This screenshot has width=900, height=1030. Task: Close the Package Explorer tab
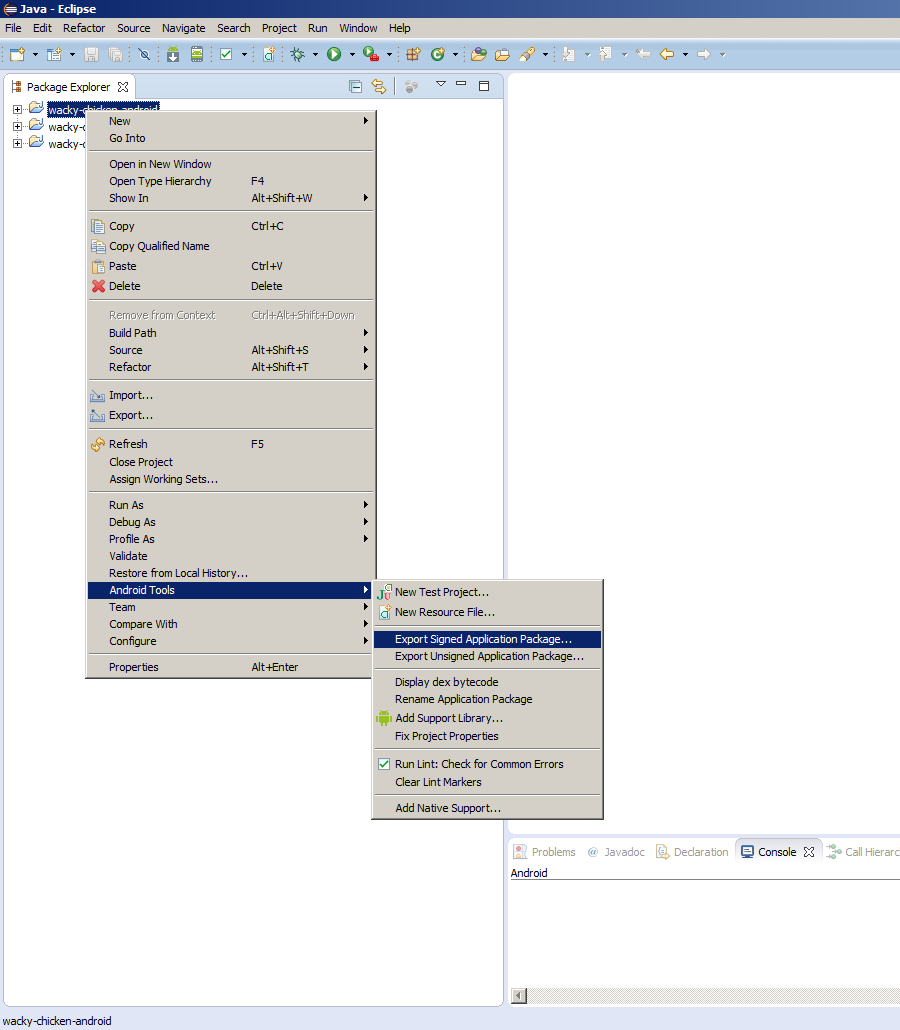123,87
